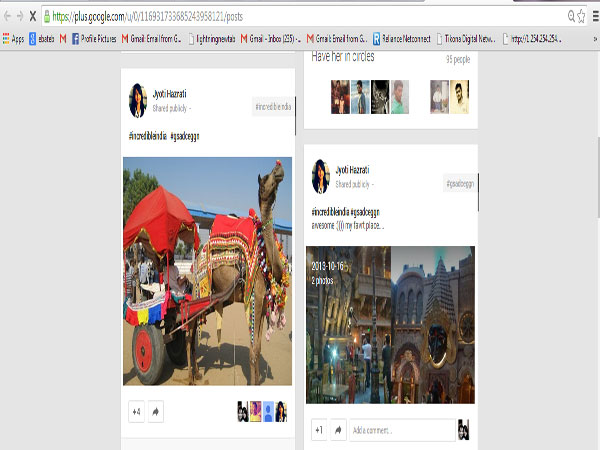Click the +1 button on temple post
The image size is (600, 450).
click(319, 430)
